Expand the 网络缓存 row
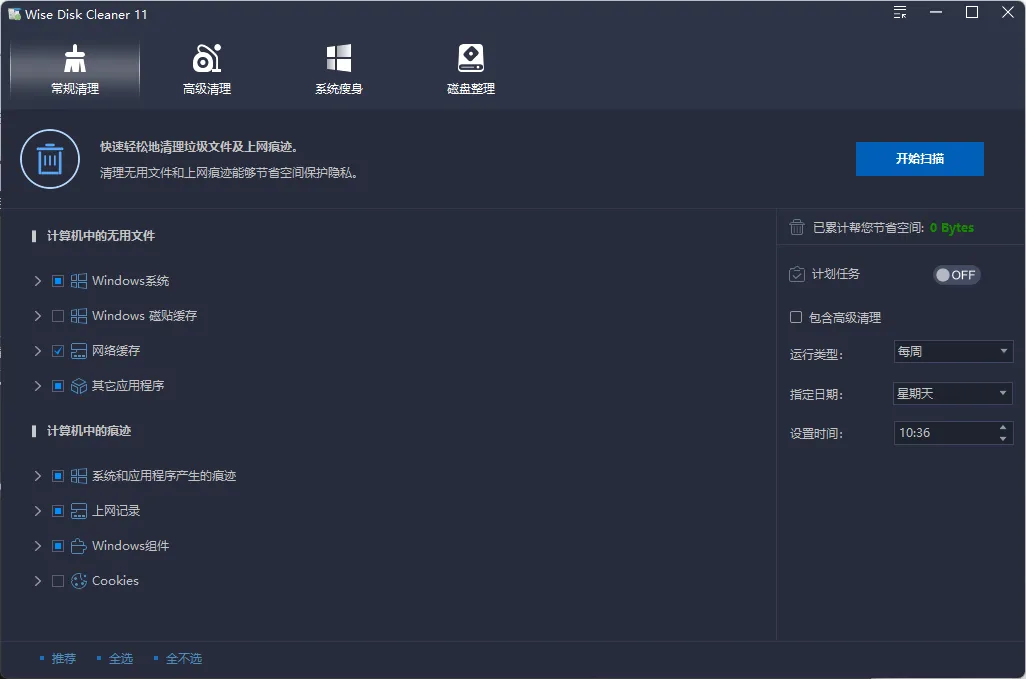 point(37,351)
